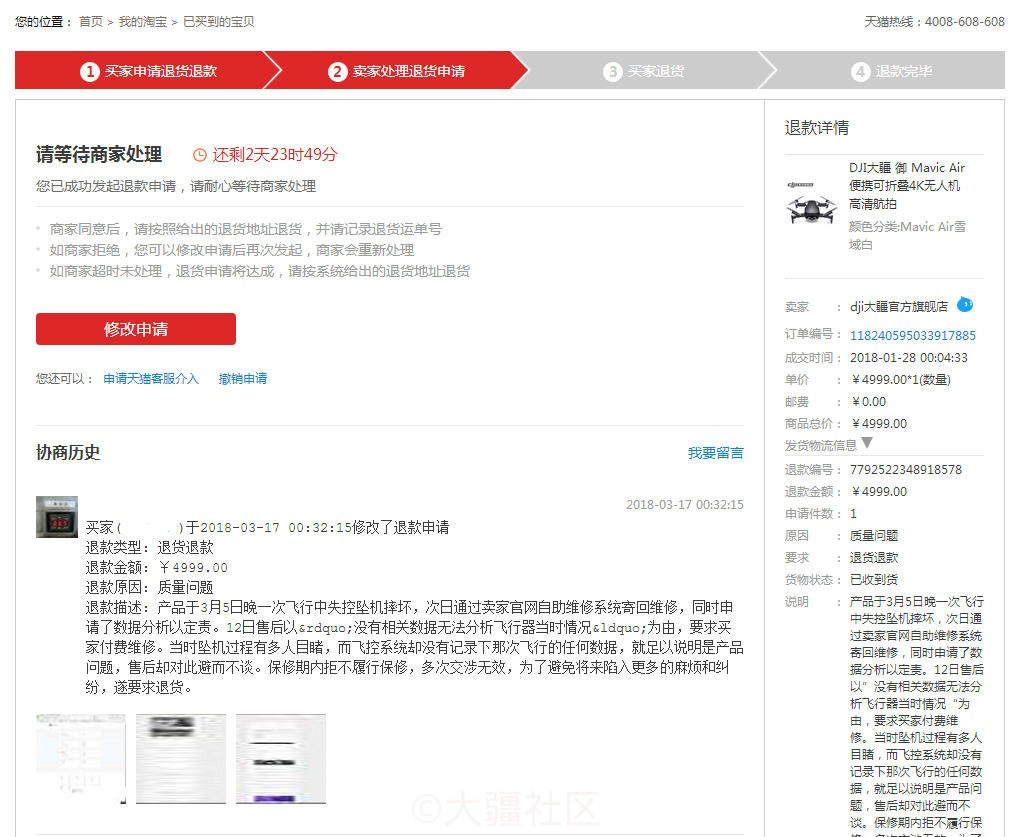
Task: Click the clock icon beside 还剩2天23时49分
Action: coord(200,155)
